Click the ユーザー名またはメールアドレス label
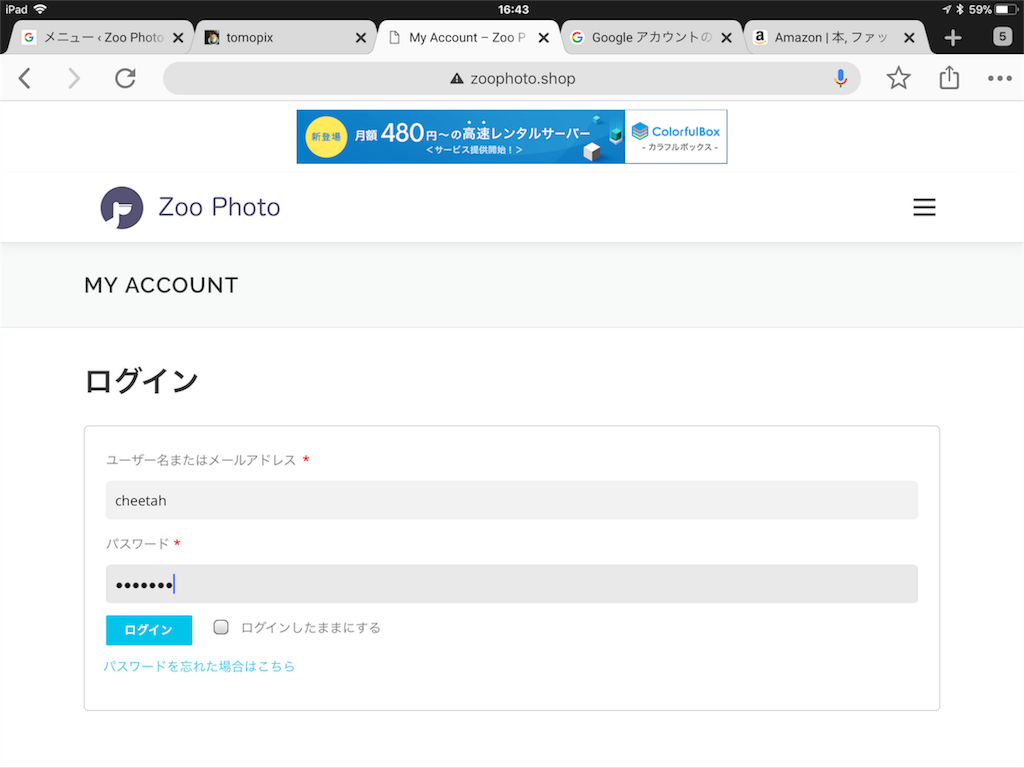 [201, 460]
